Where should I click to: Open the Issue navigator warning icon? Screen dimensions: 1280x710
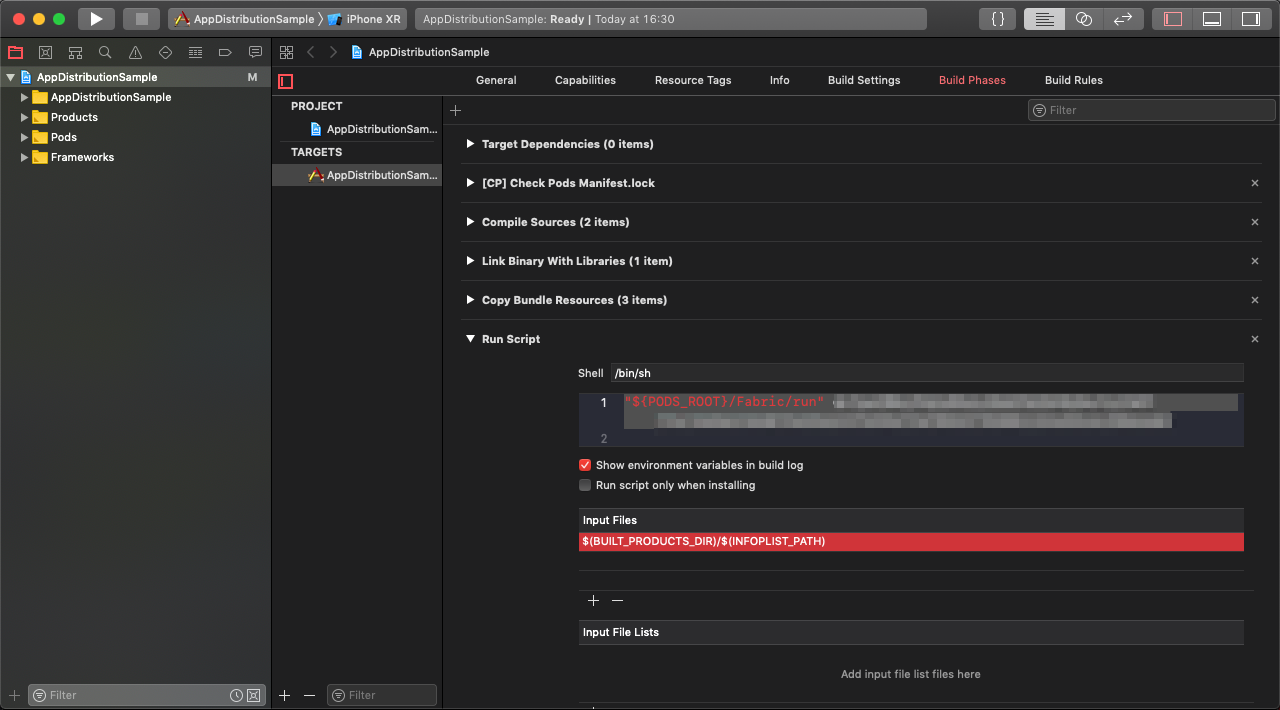click(135, 52)
